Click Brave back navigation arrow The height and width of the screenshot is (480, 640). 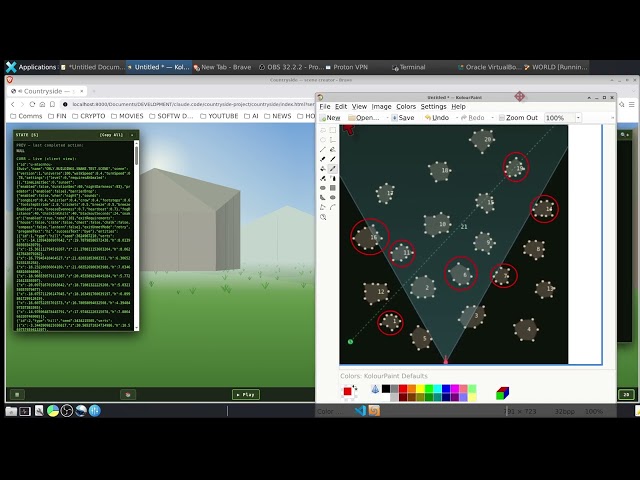(x=13, y=104)
